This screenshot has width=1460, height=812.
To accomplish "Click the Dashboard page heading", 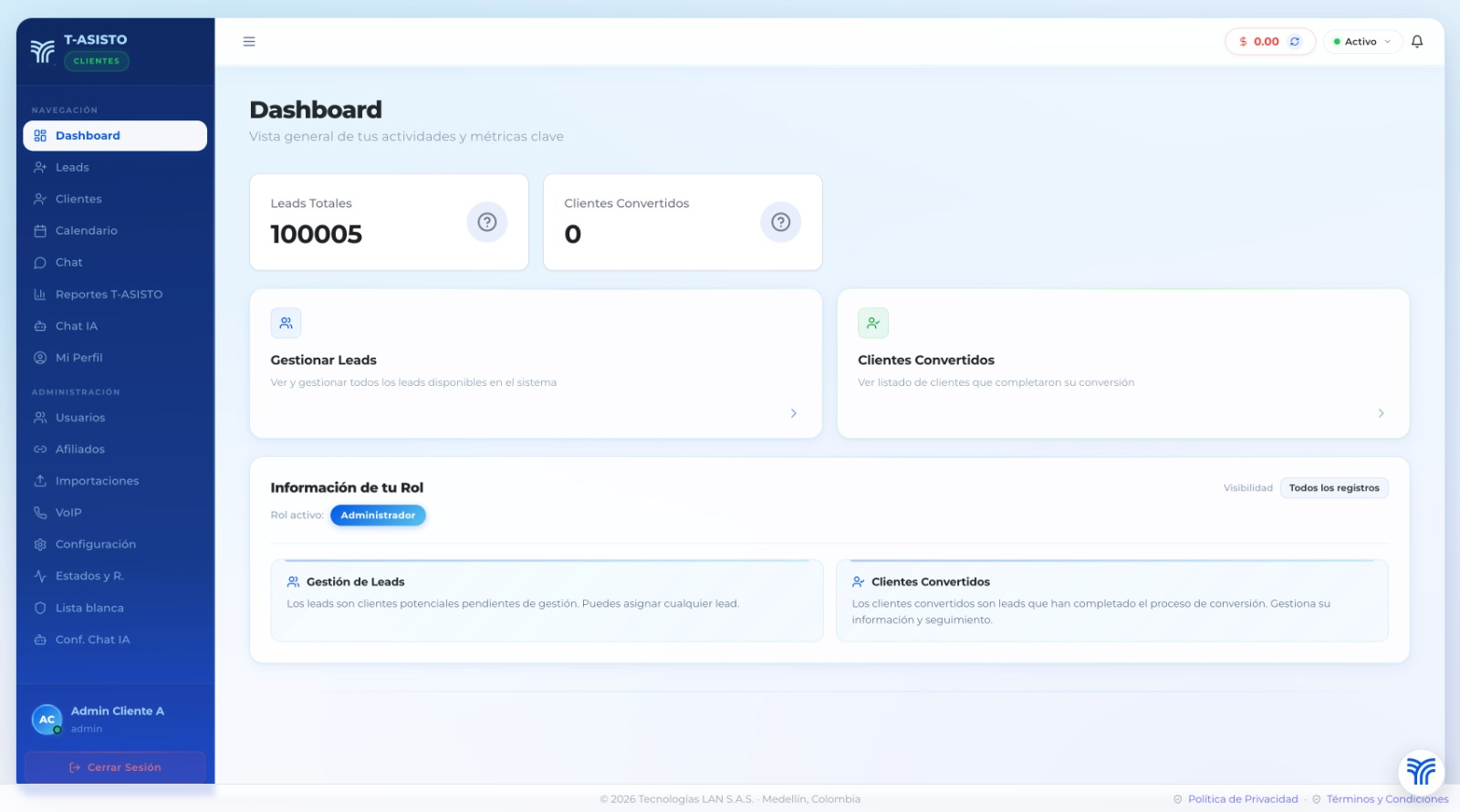I will (316, 109).
